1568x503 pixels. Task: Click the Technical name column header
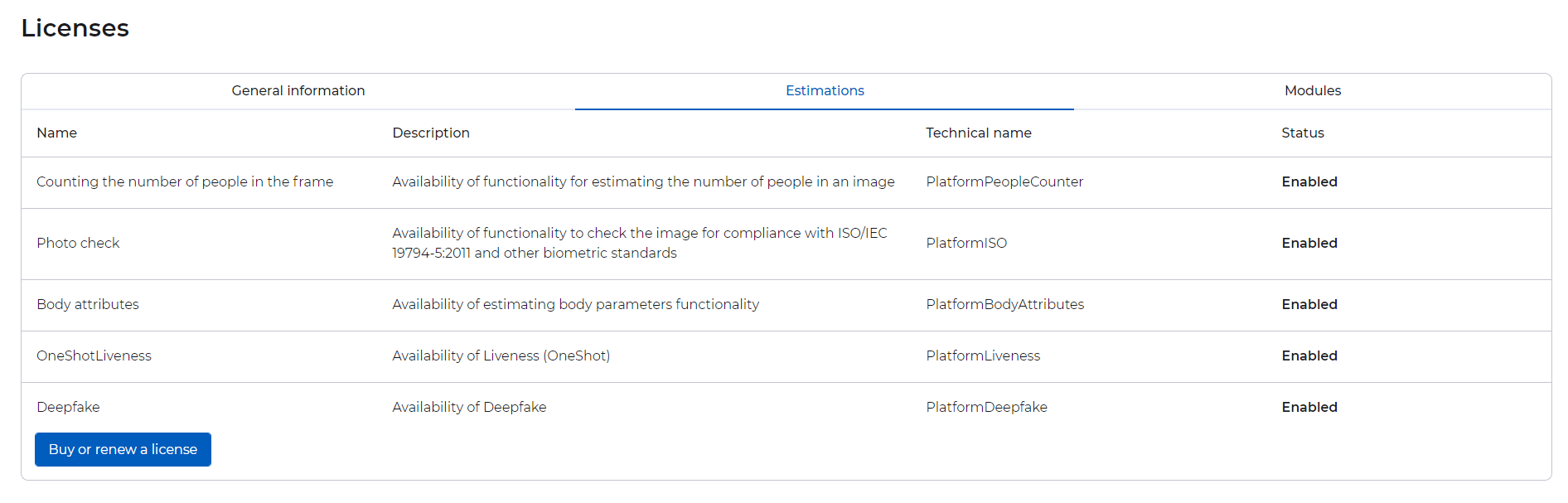(978, 133)
